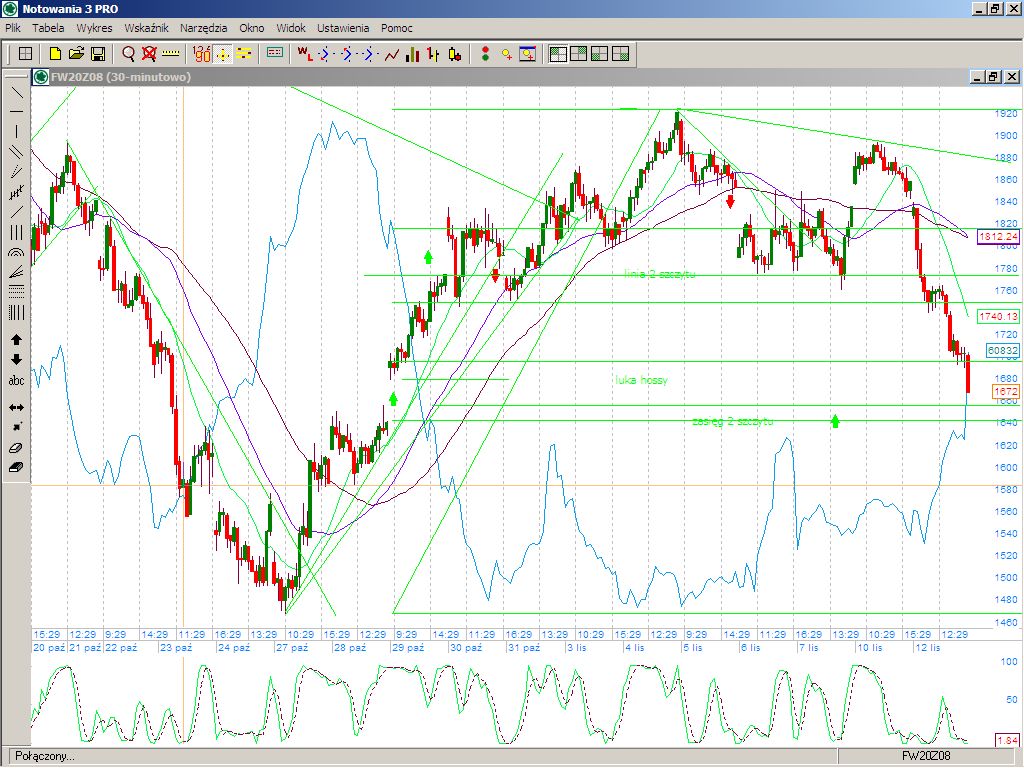Toggle the bar chart display icon

tap(412, 54)
